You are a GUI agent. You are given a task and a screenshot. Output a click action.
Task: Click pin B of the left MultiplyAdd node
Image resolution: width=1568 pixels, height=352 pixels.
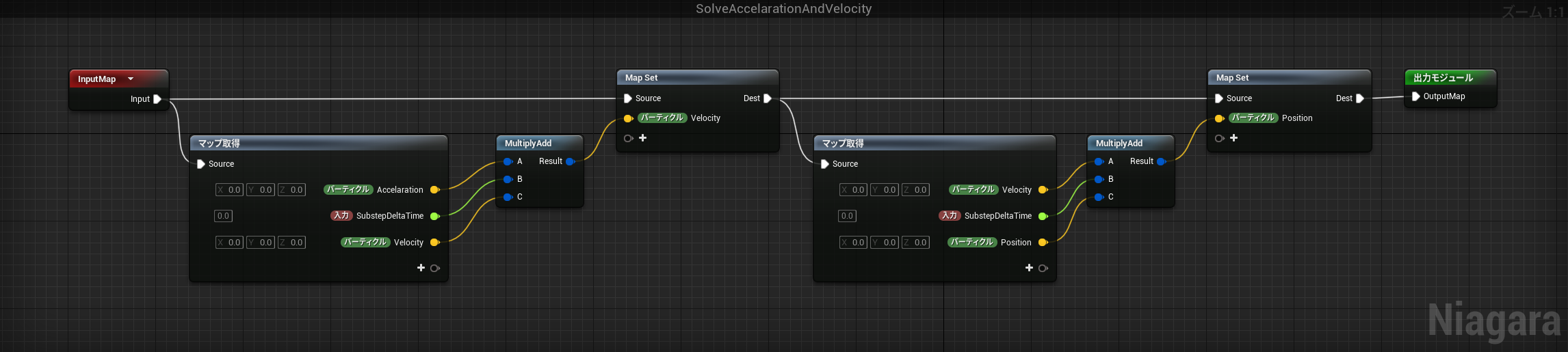508,179
